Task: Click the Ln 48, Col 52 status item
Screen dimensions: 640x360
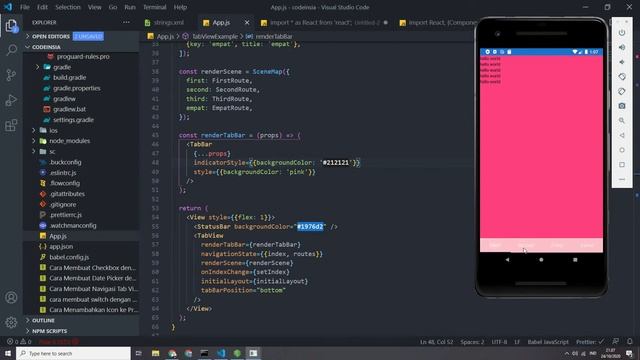Action: (437, 342)
